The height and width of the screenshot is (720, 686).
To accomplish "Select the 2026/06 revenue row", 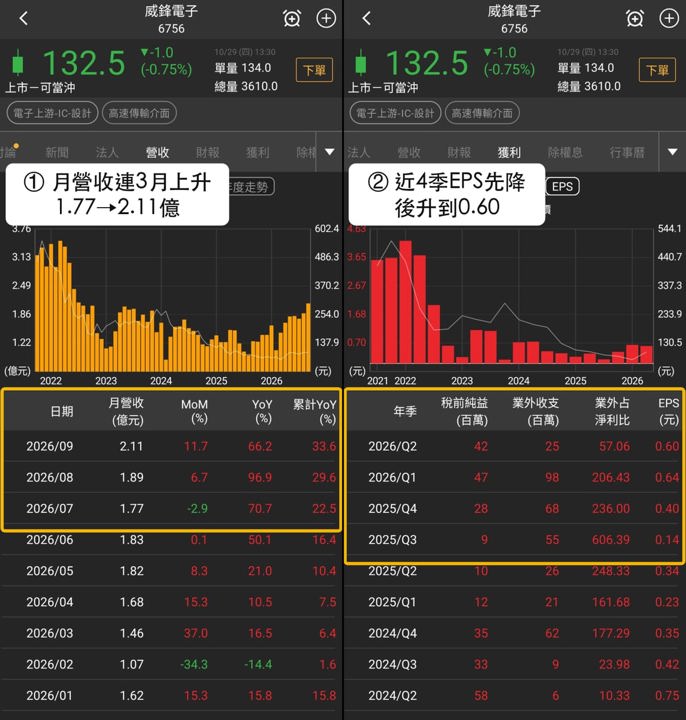I will [171, 540].
